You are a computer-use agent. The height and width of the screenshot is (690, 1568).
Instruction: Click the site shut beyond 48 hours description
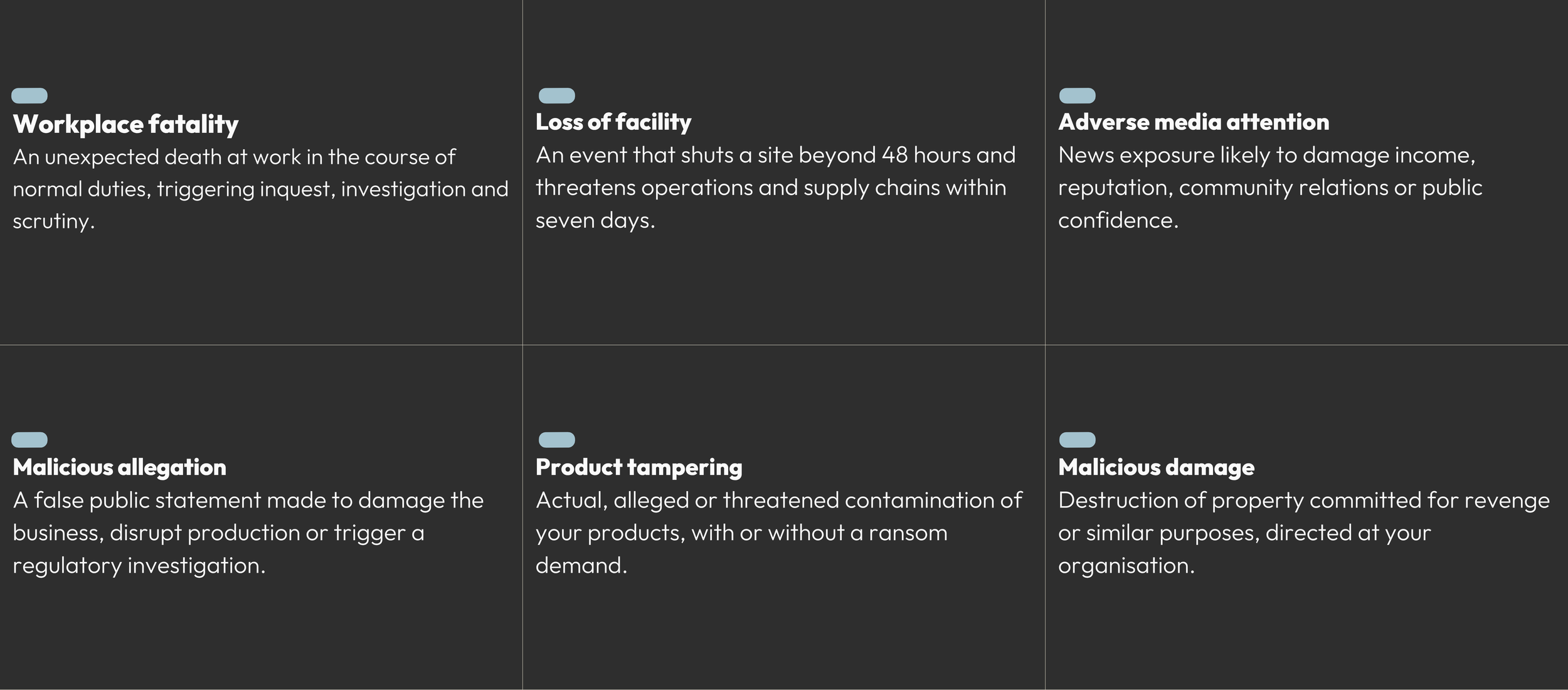point(775,188)
